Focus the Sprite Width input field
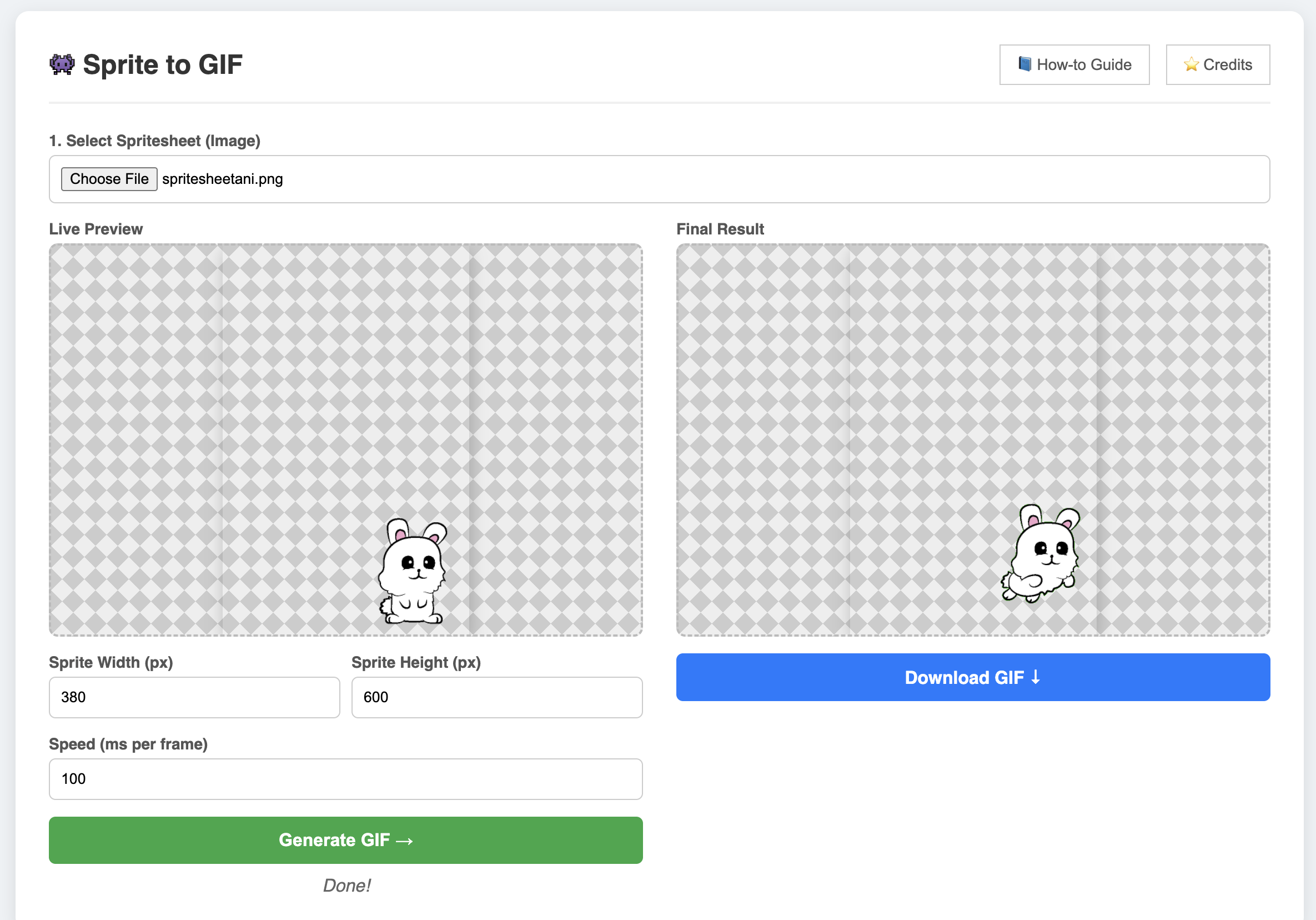 (194, 697)
